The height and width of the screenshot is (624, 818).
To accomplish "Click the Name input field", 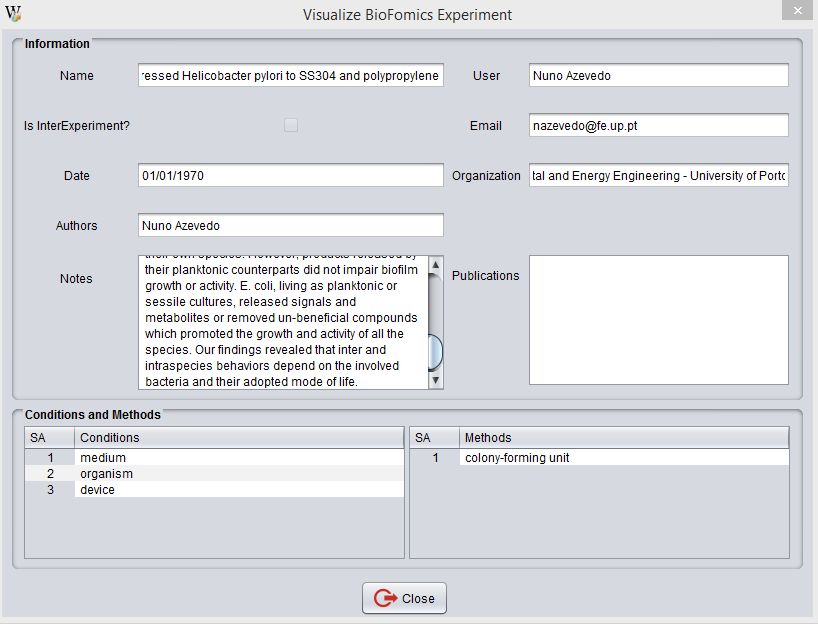I will tap(291, 76).
